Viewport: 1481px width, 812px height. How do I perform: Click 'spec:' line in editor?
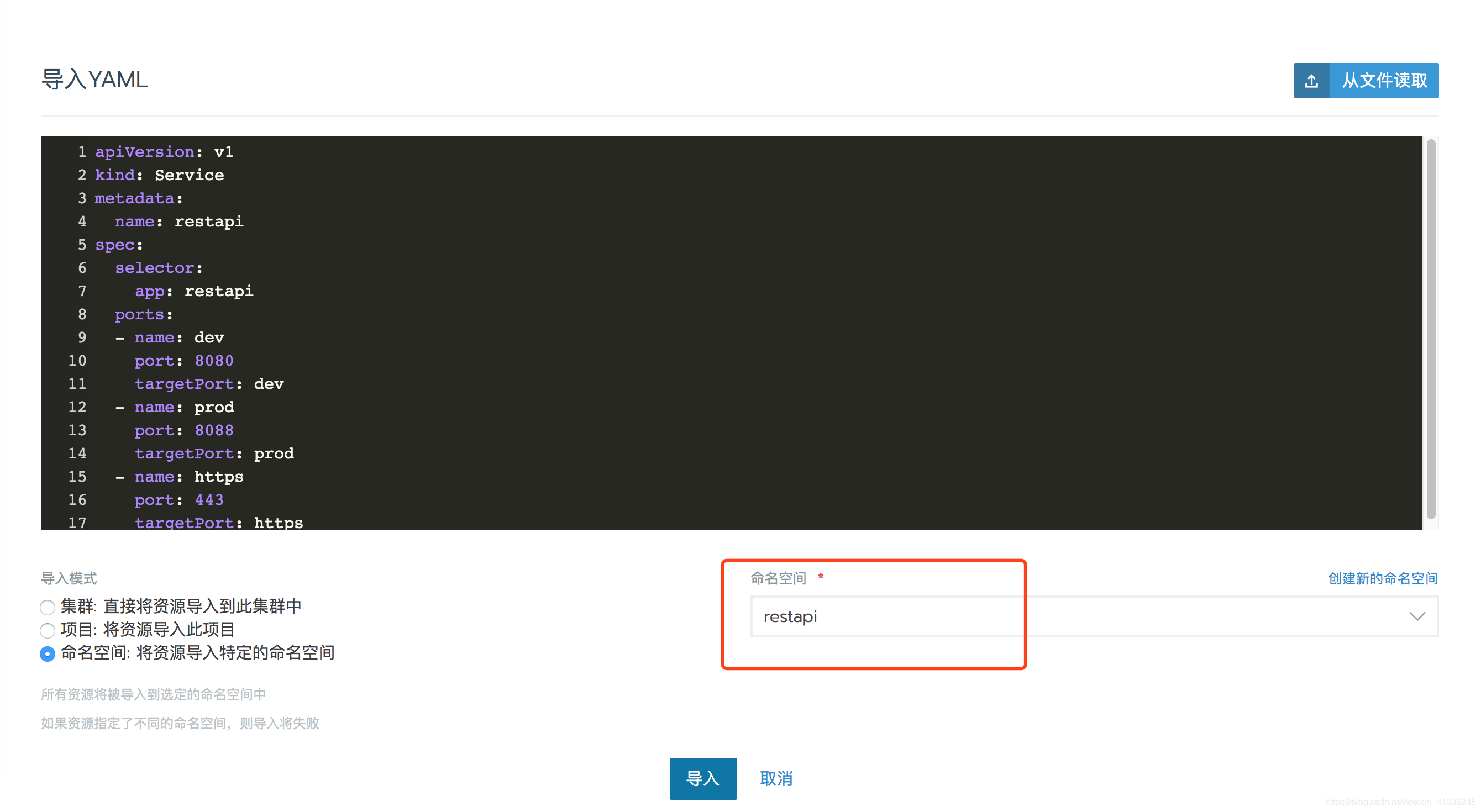point(119,245)
